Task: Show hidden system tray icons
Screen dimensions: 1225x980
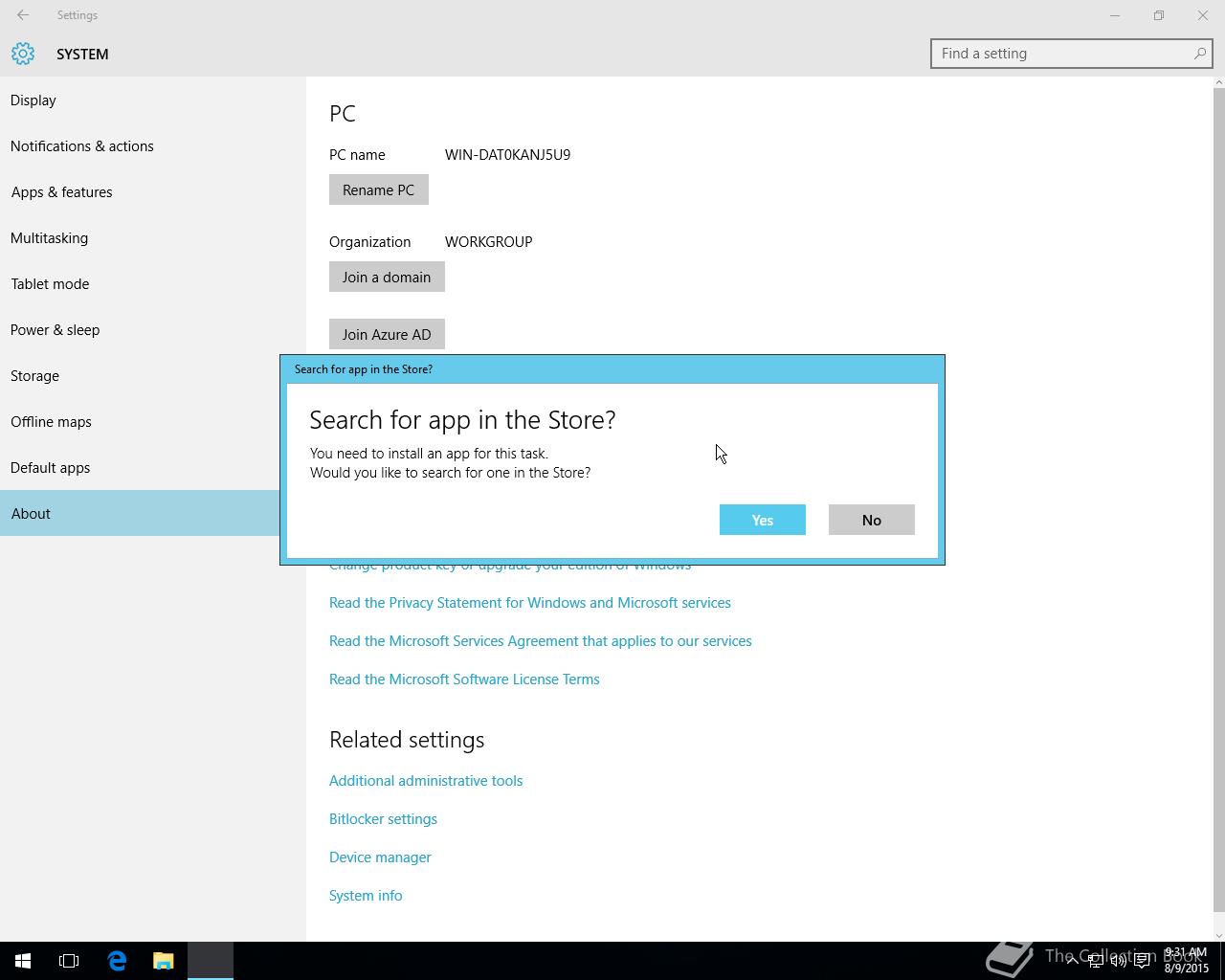Action: [1072, 961]
